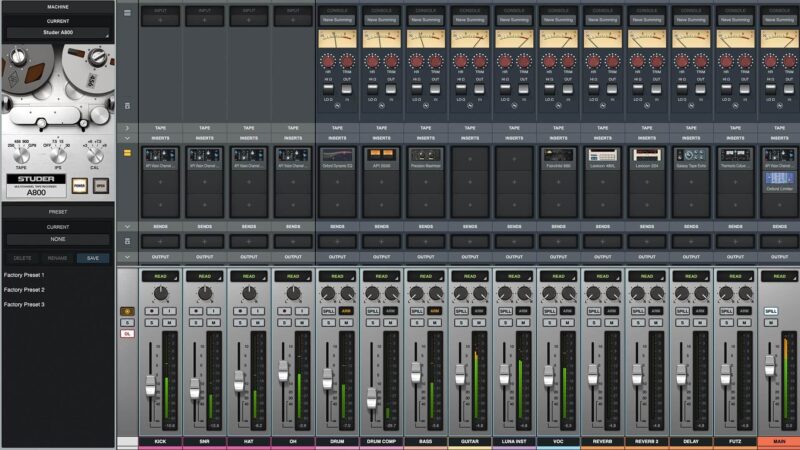Click the MAIN channel volume fader
The width and height of the screenshot is (800, 450).
point(769,365)
